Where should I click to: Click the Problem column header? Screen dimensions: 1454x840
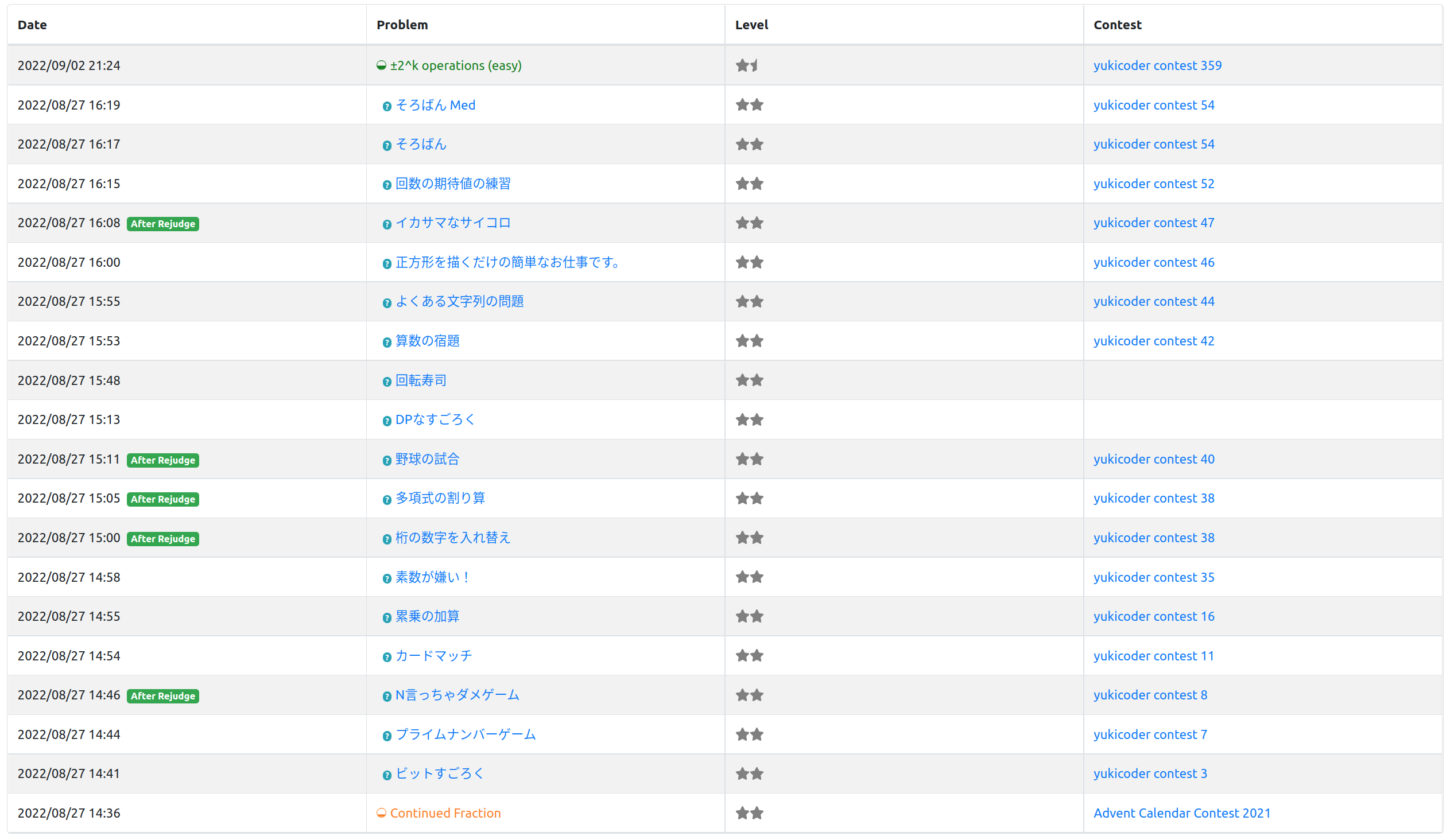click(x=402, y=25)
